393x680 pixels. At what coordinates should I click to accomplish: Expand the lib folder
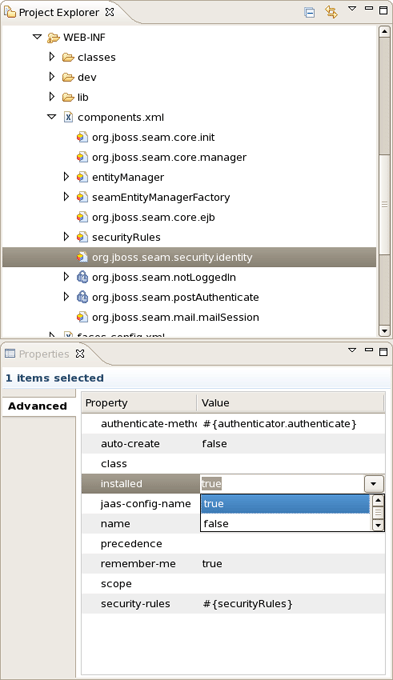click(x=52, y=97)
